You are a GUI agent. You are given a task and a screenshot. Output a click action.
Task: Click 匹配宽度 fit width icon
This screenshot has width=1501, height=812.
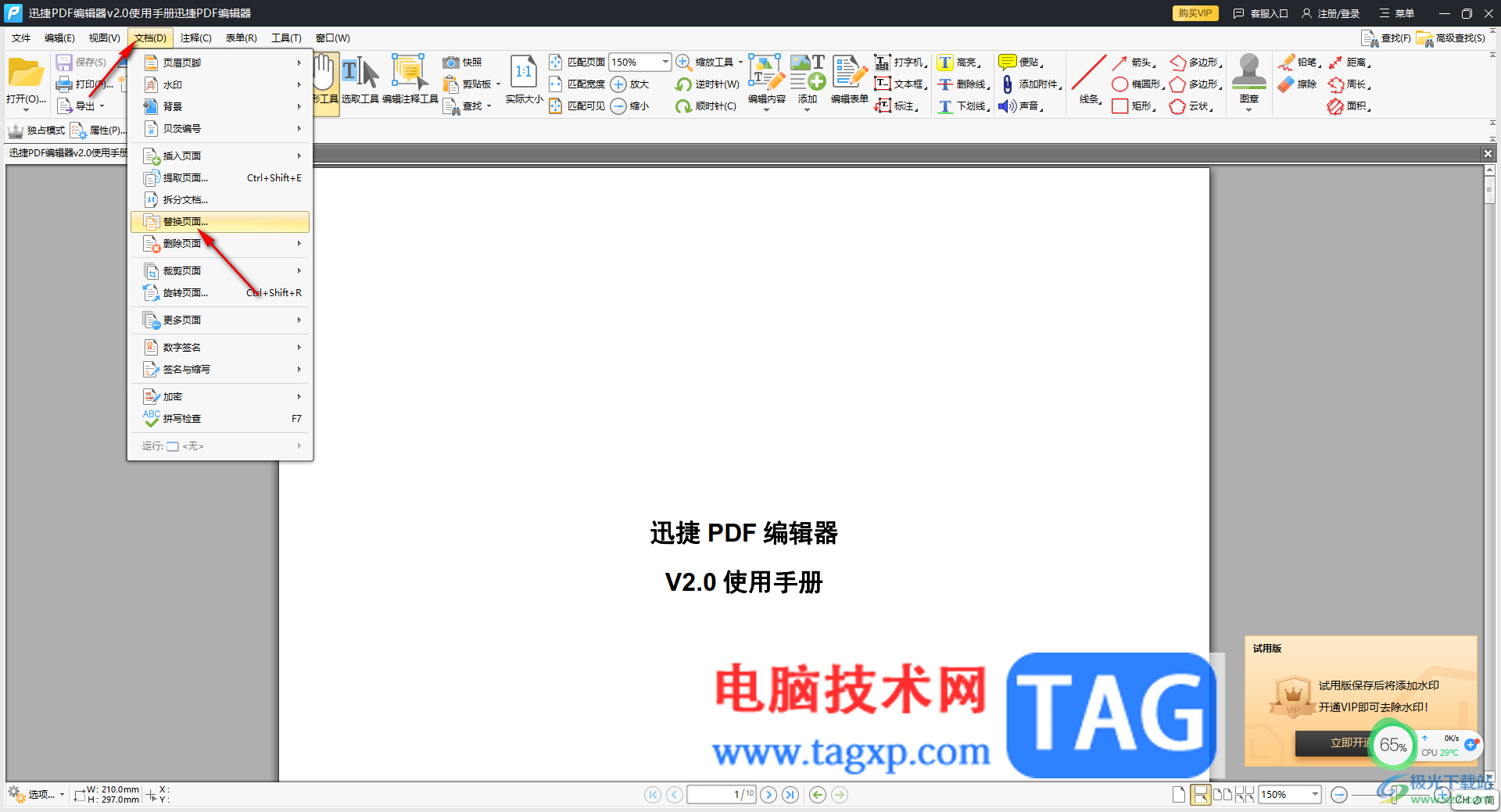(x=556, y=84)
